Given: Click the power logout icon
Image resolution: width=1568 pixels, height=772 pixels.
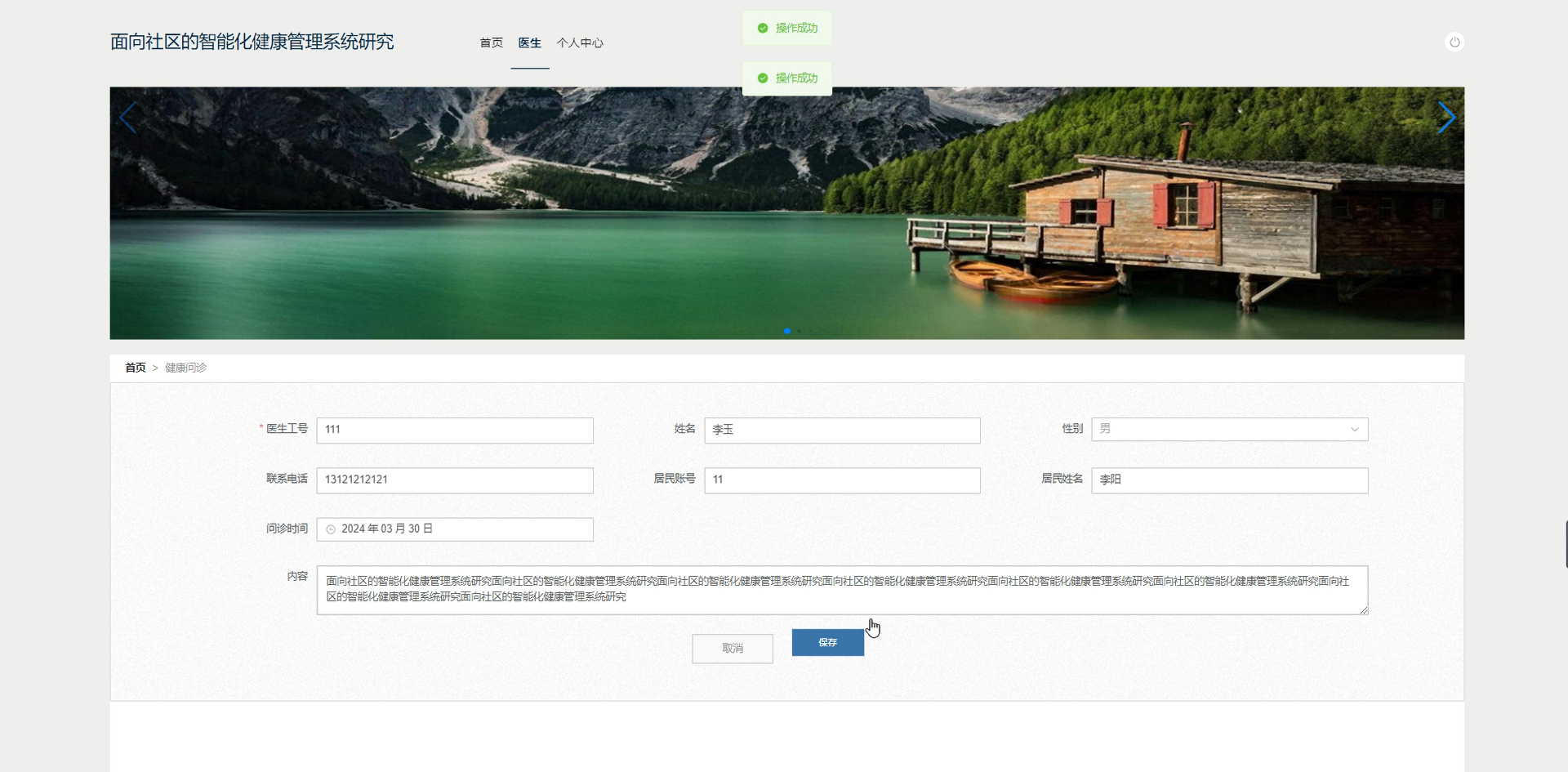Looking at the screenshot, I should [1454, 42].
